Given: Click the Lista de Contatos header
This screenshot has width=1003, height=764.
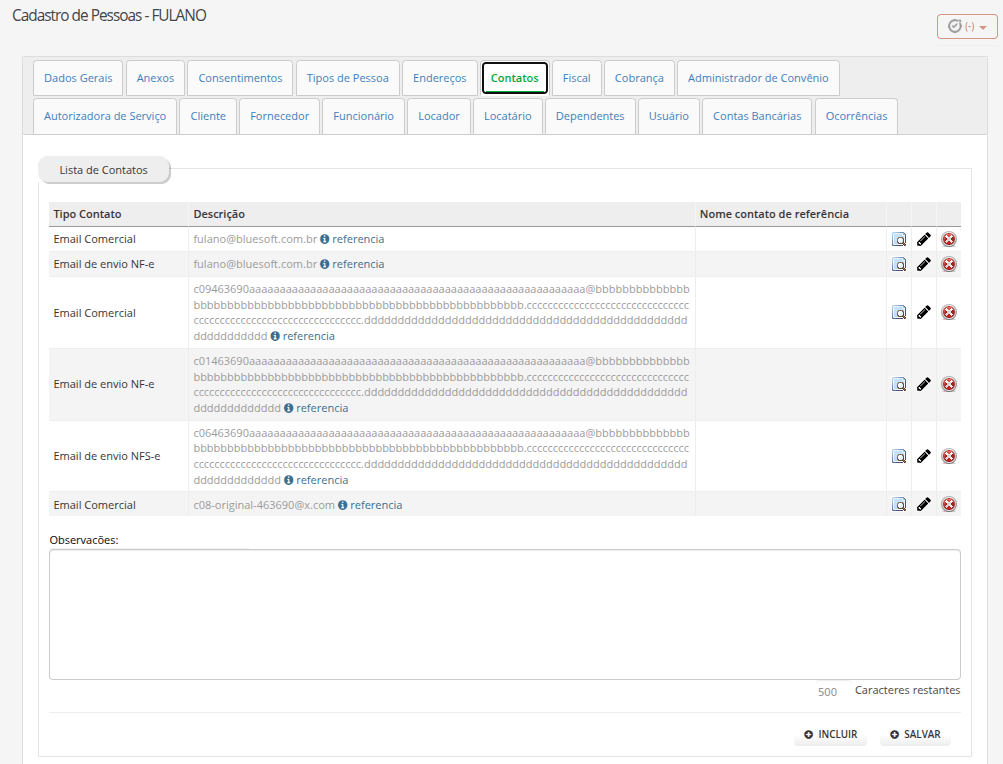Looking at the screenshot, I should point(104,170).
